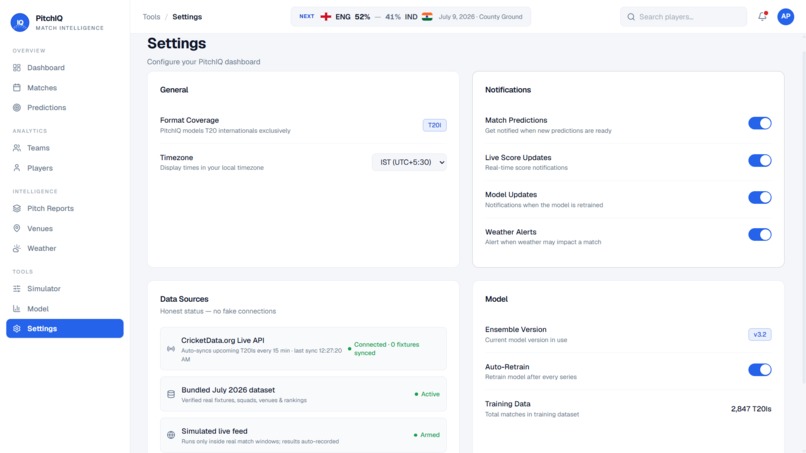
Task: Click the page vertical scrollbar
Action: [803, 216]
